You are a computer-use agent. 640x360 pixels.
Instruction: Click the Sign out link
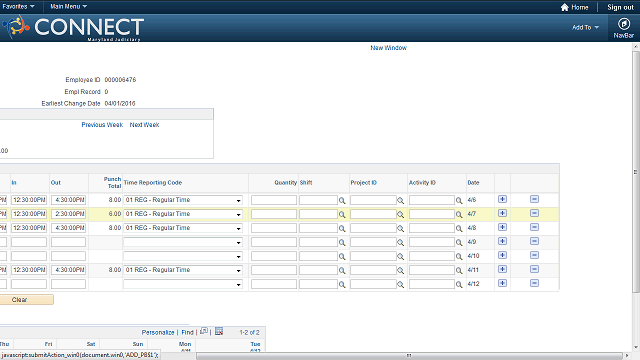pos(620,7)
